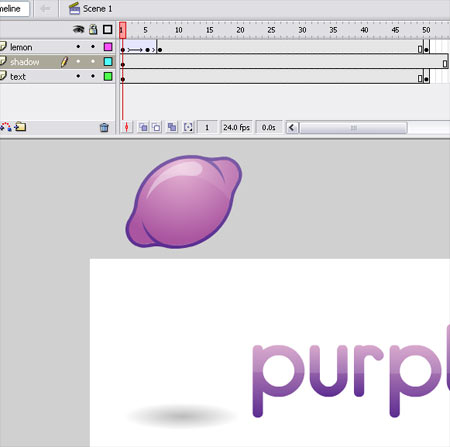This screenshot has height=447, width=450.
Task: Click frame 25 on the timeline ruler
Action: 271,30
